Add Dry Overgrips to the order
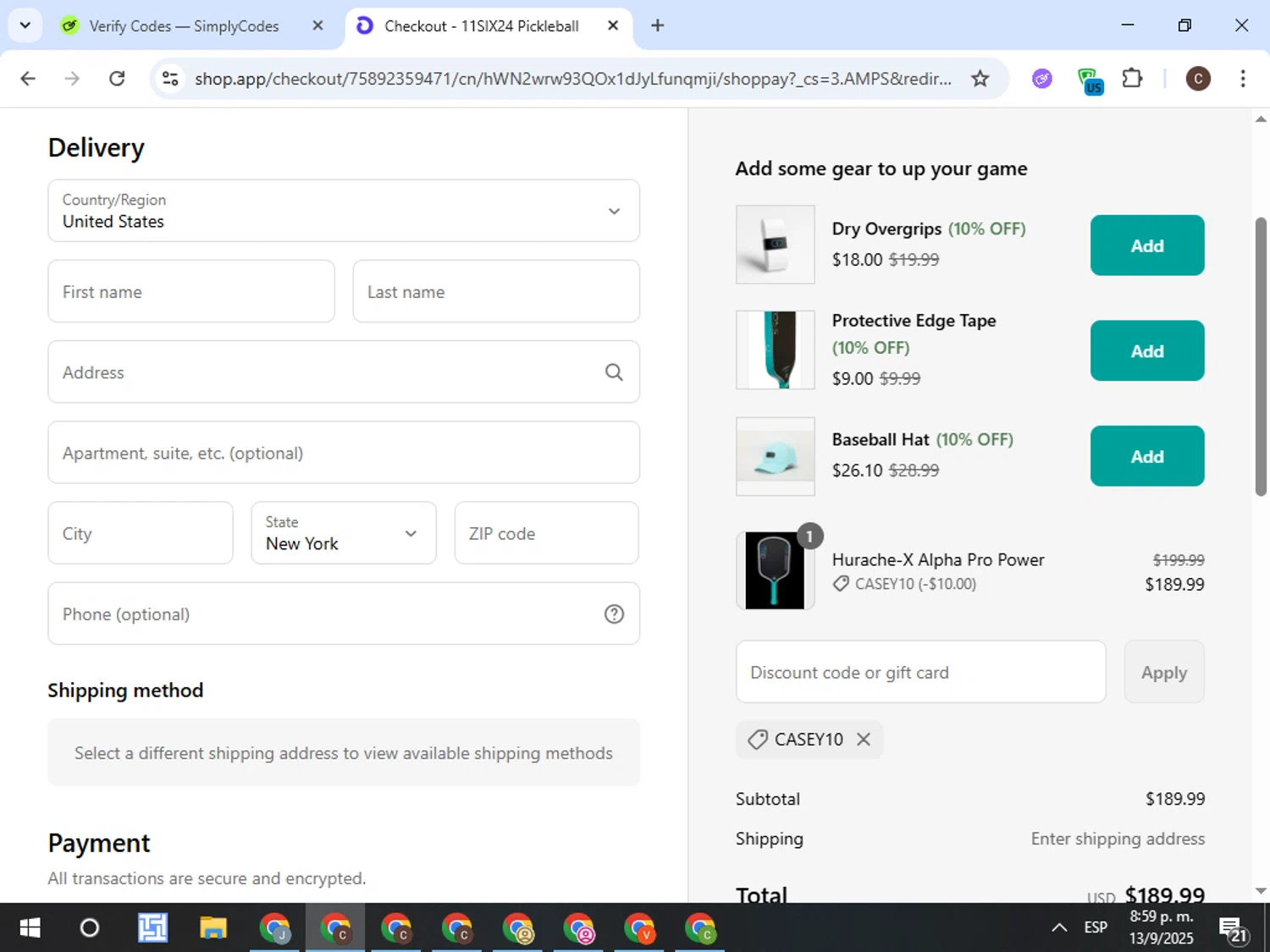 1147,245
